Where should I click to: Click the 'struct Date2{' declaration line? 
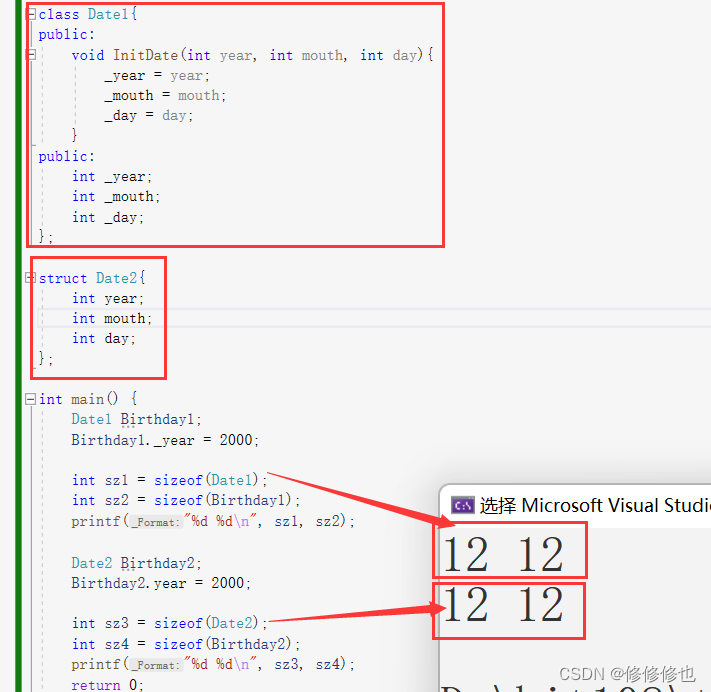click(x=92, y=278)
